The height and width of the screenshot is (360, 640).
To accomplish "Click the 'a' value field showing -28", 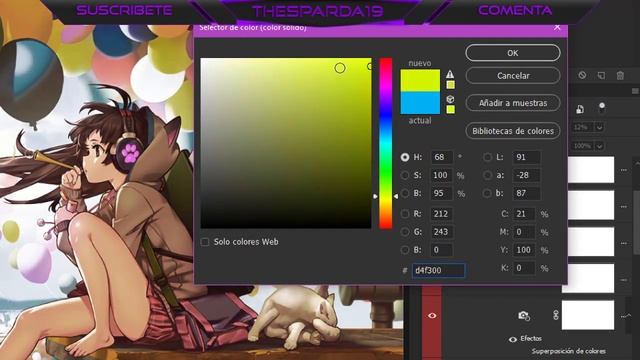I will [x=527, y=175].
